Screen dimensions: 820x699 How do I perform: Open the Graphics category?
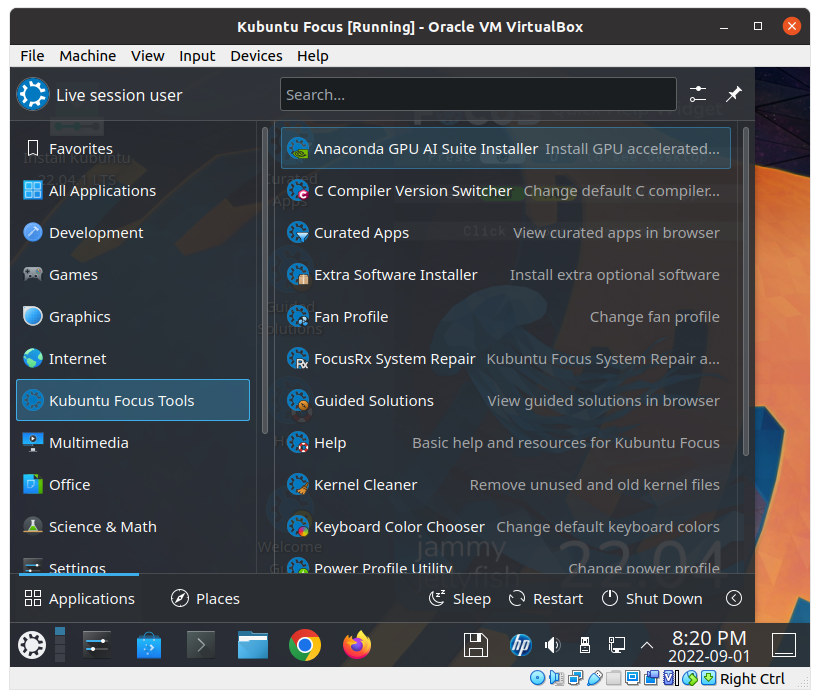pos(133,317)
